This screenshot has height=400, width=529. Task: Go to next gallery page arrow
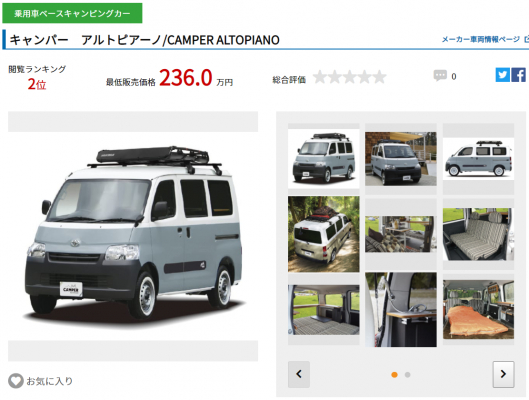503,374
